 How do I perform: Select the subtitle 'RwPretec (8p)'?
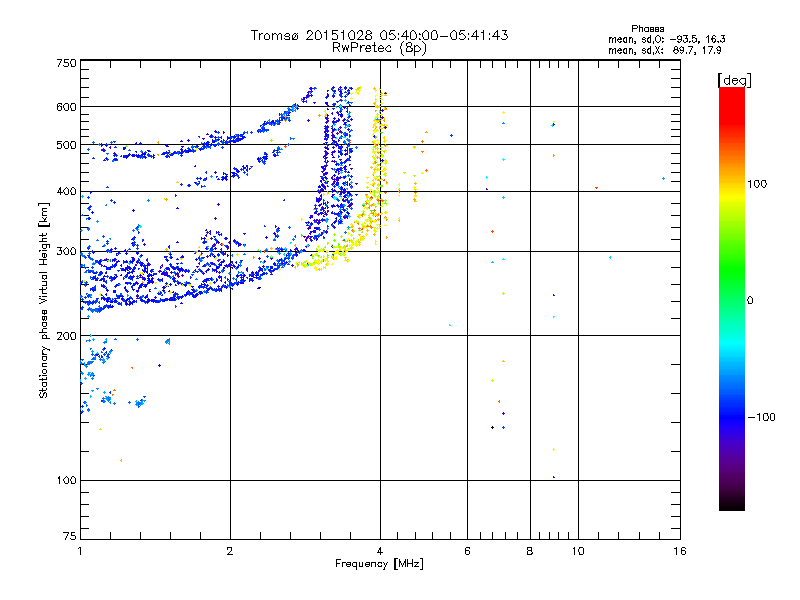[379, 48]
